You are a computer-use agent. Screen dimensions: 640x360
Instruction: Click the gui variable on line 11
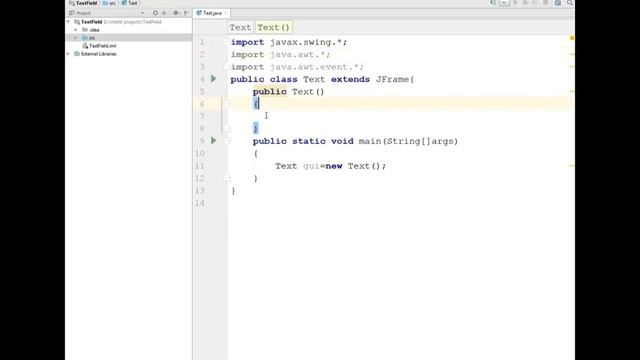pos(311,166)
